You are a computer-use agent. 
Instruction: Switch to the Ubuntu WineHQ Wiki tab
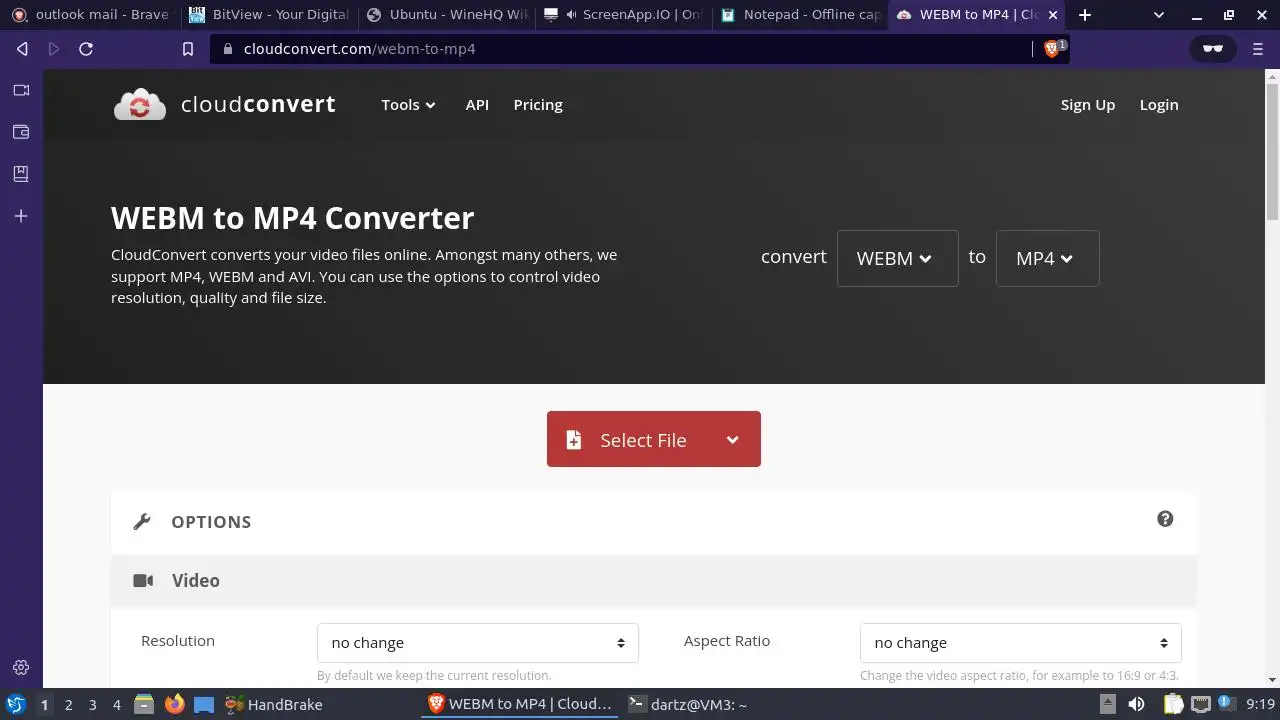(446, 15)
